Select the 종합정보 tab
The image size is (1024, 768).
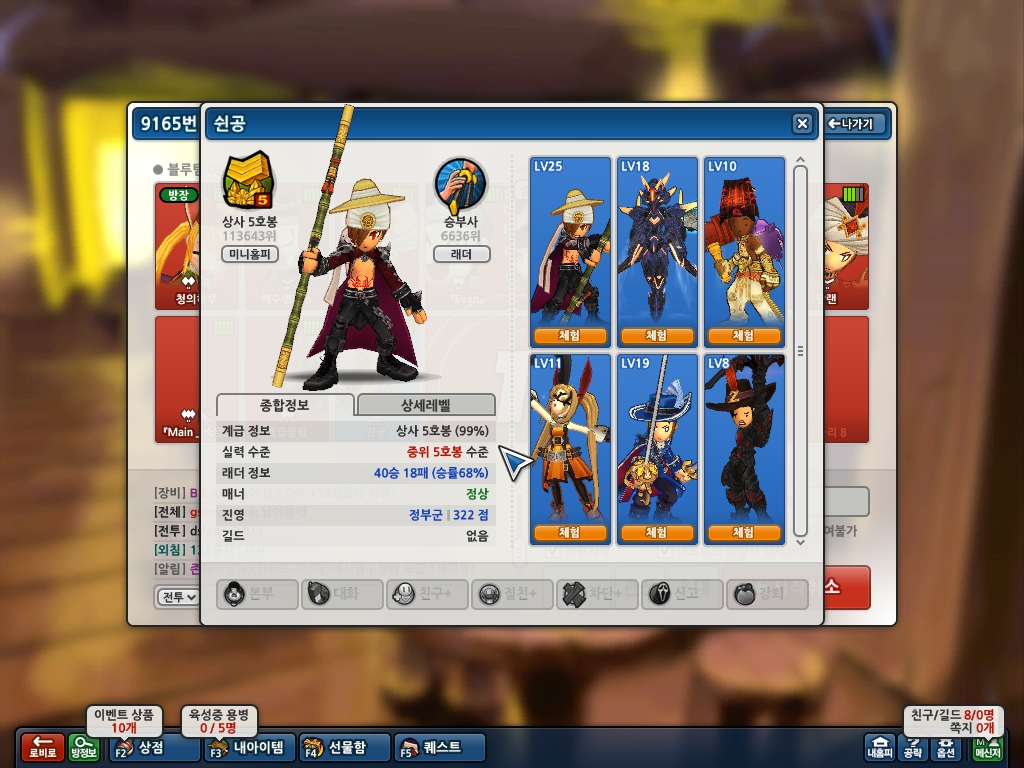[285, 405]
